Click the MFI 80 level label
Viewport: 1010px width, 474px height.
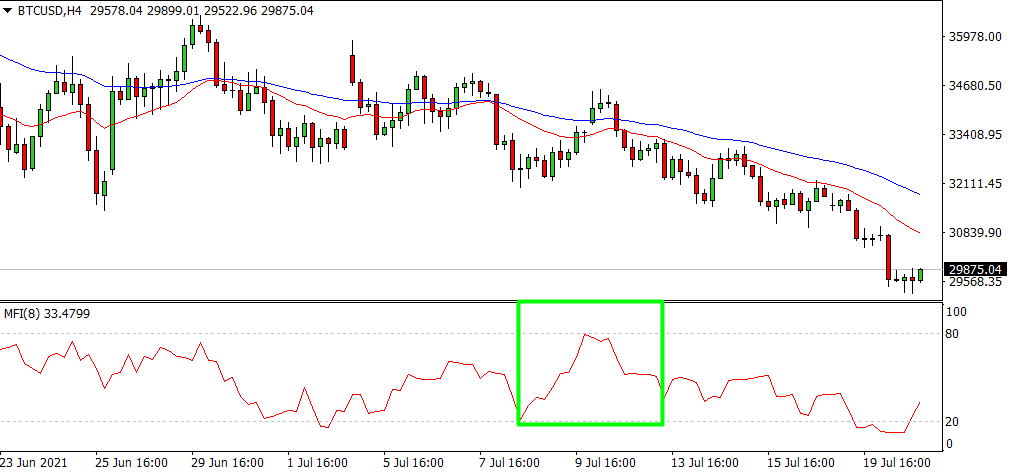click(952, 334)
